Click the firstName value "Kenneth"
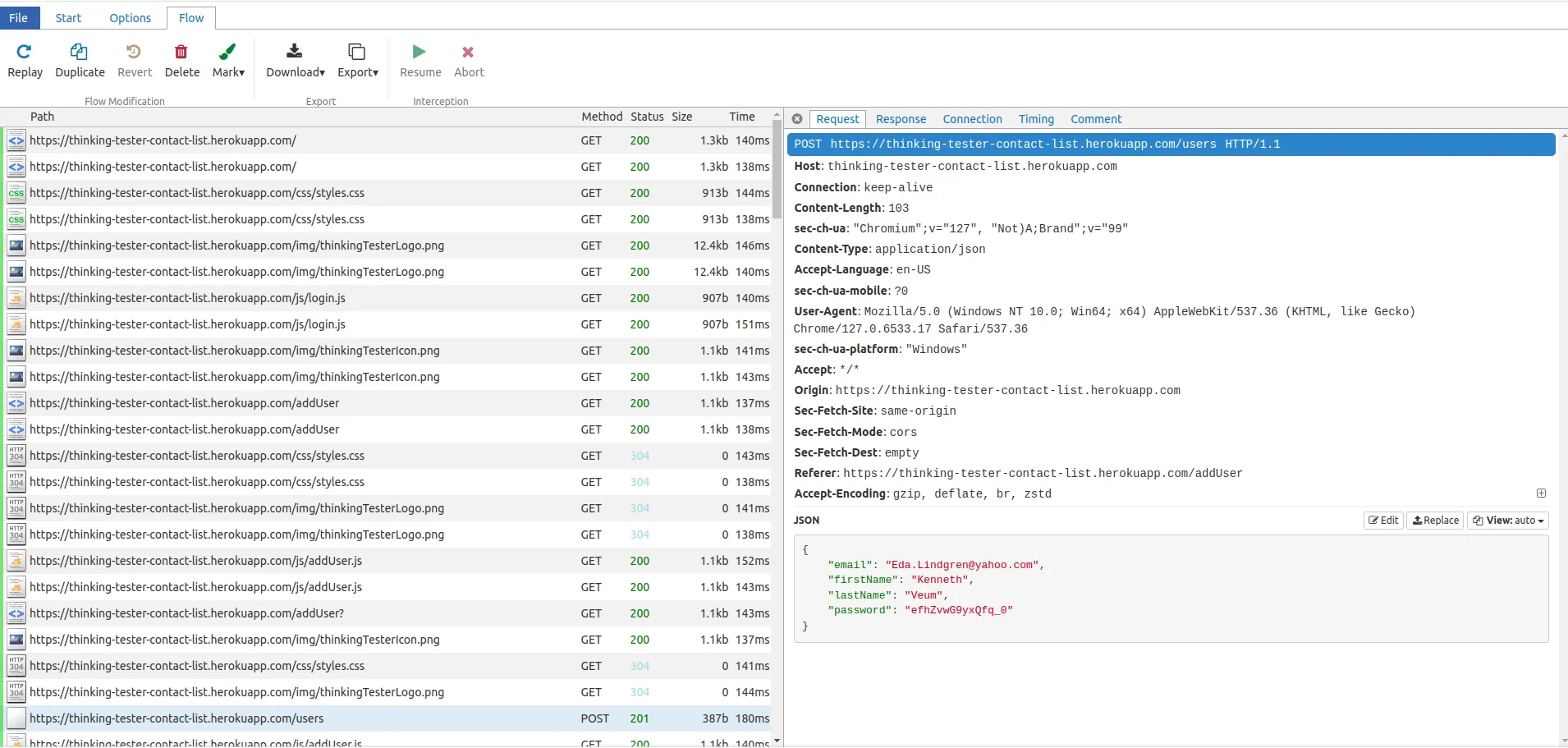Viewport: 1568px width, 748px height. (x=941, y=580)
